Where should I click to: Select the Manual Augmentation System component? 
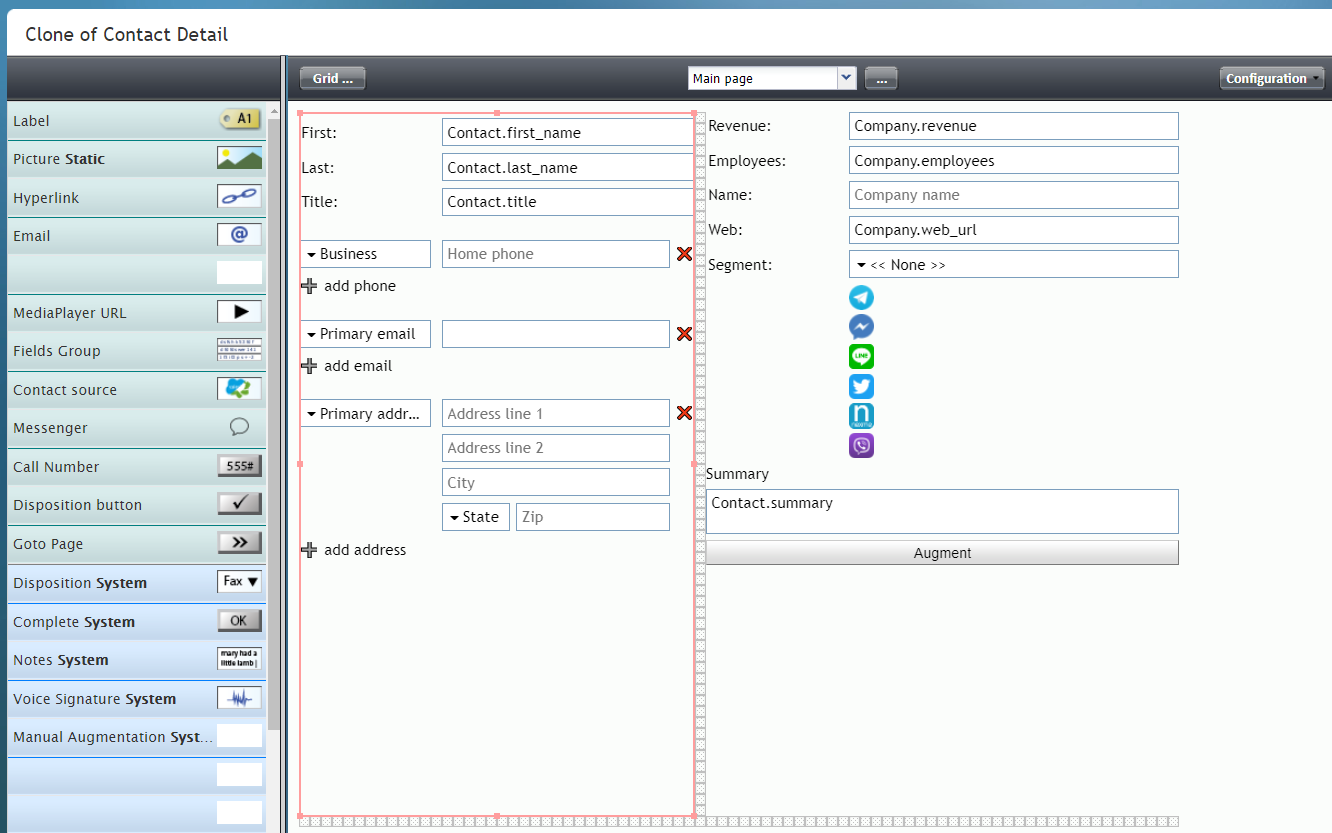click(137, 736)
